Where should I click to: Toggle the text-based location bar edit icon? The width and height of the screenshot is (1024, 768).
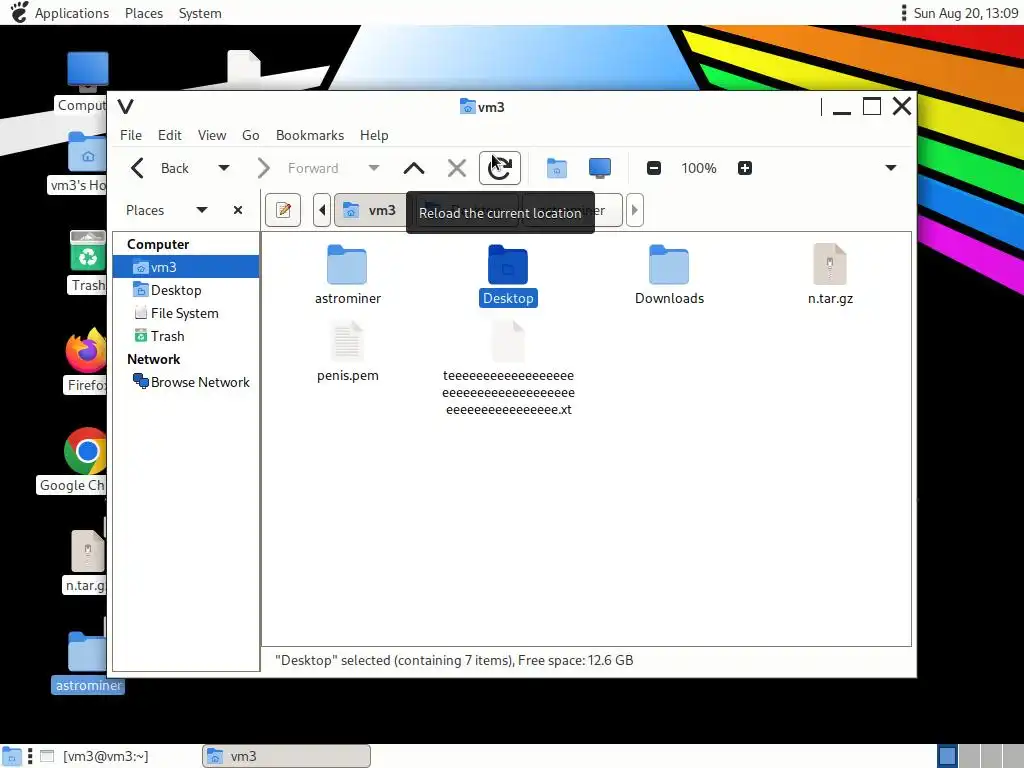click(283, 210)
